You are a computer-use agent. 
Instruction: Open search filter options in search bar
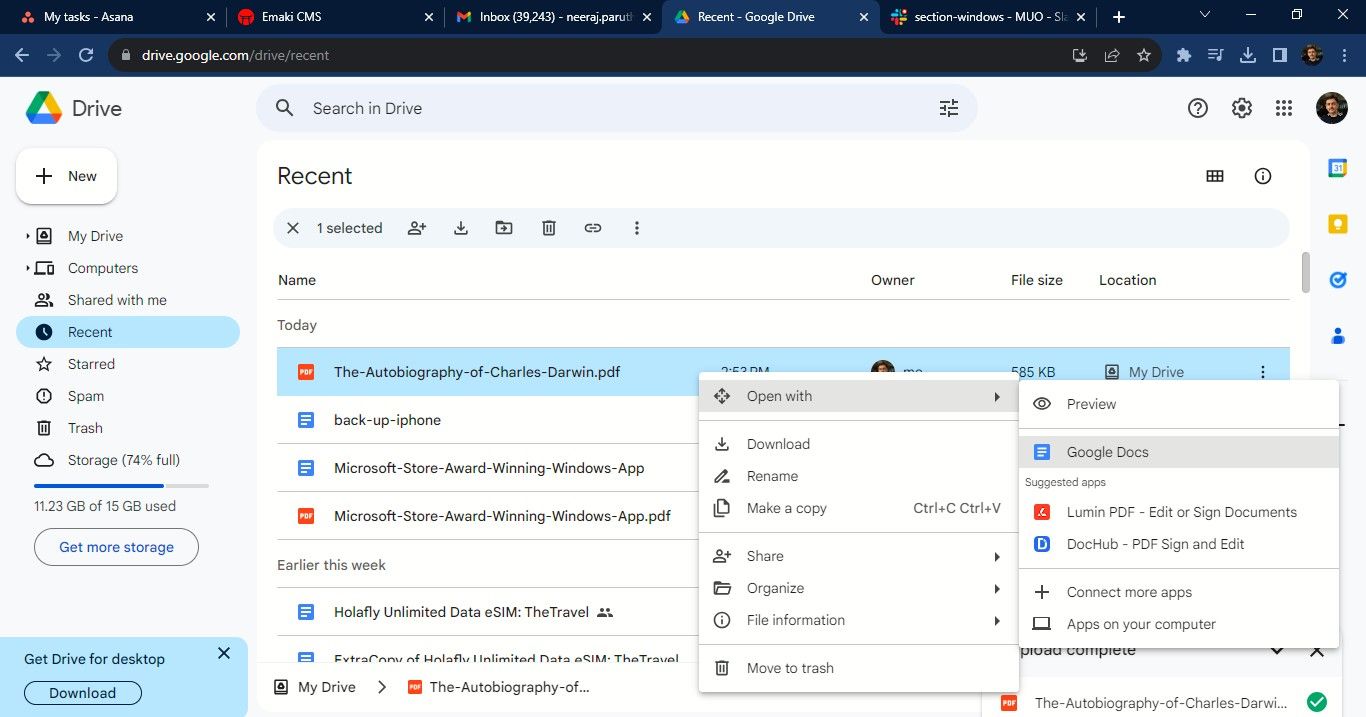coord(948,108)
